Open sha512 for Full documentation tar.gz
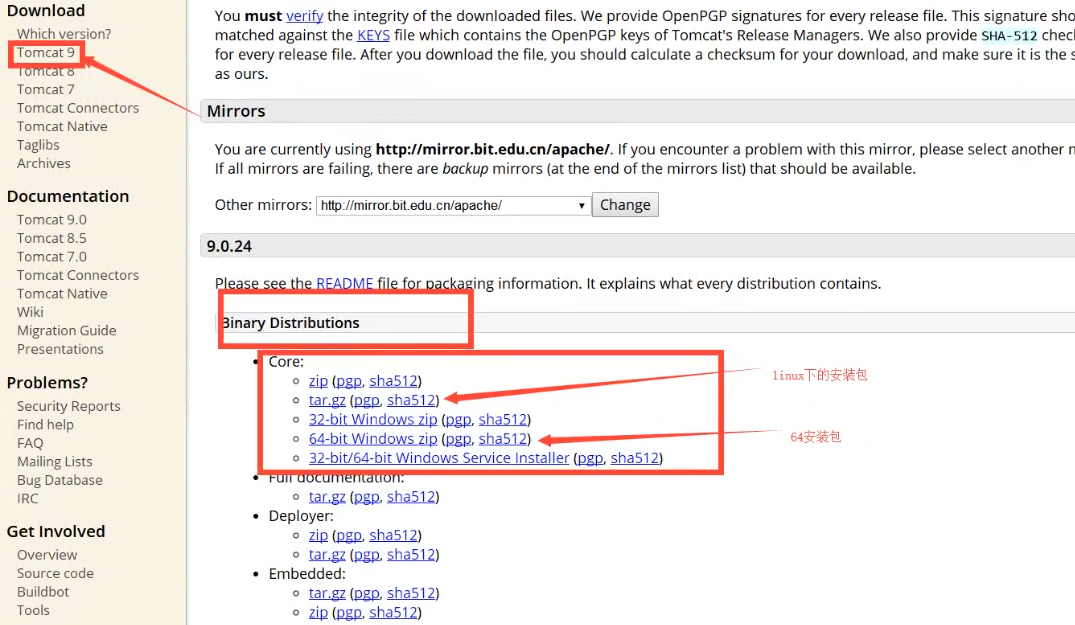The image size is (1075, 625). coord(411,497)
